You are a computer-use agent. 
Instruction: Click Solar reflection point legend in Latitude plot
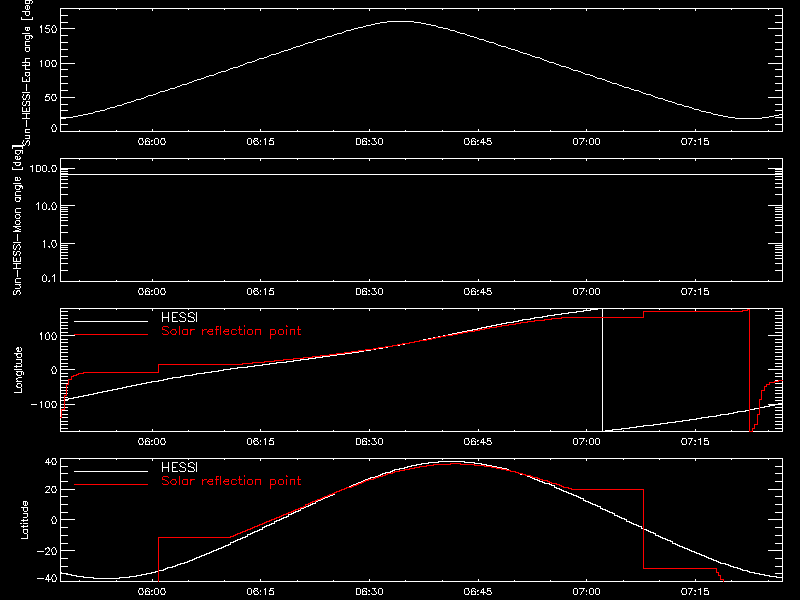pos(231,481)
